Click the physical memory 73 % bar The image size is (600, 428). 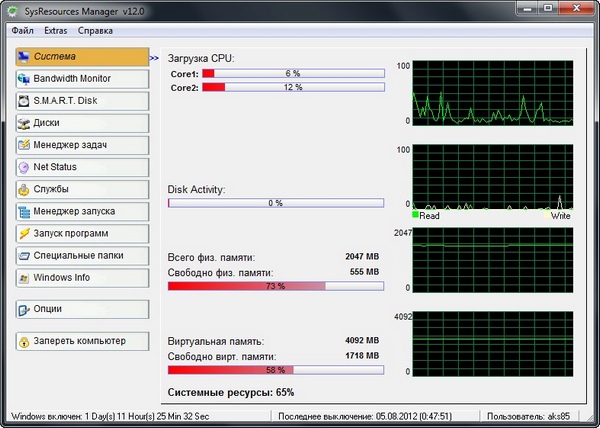click(276, 286)
